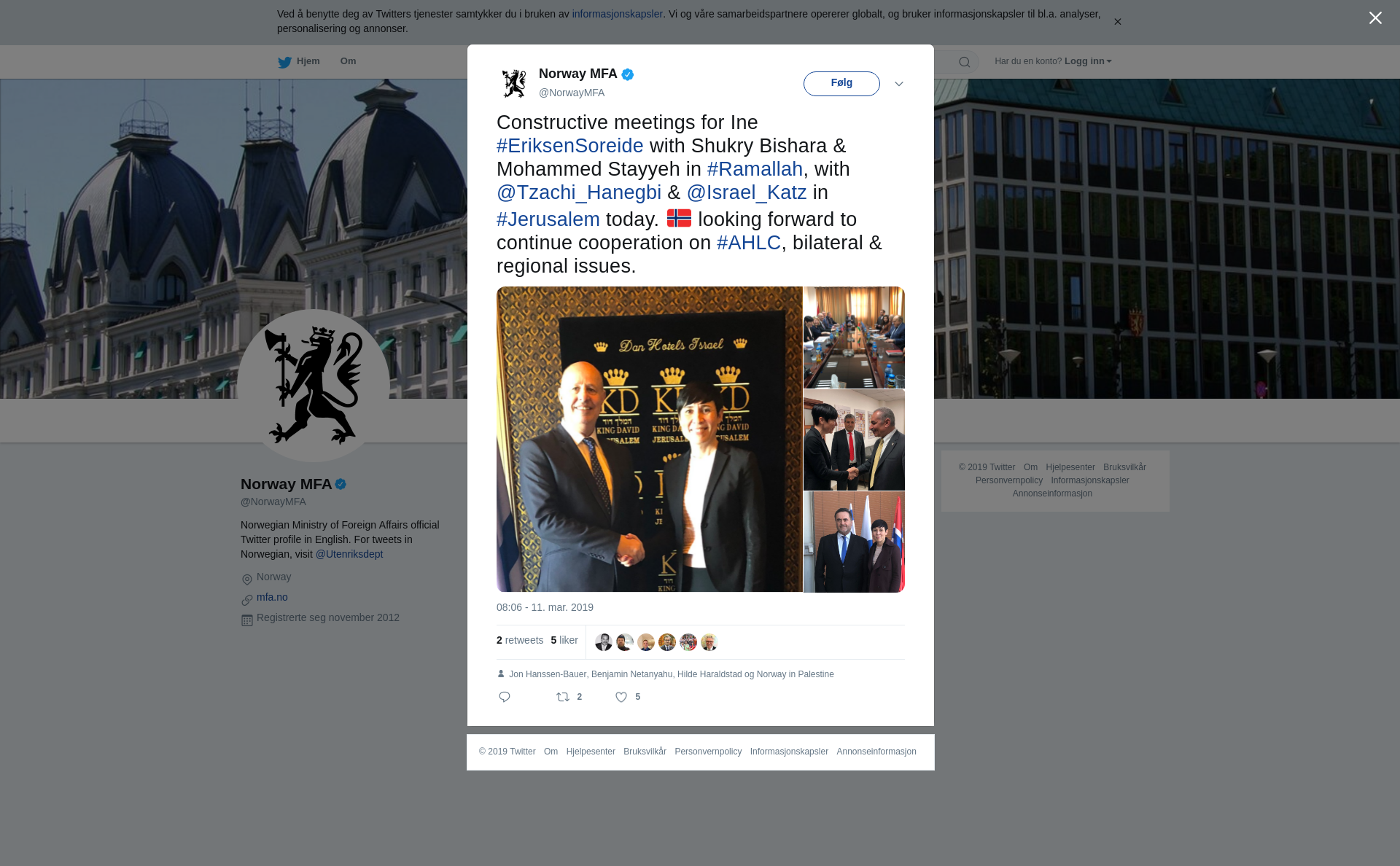Close the tweet overlay with the X icon
1400x866 pixels.
[x=1375, y=18]
